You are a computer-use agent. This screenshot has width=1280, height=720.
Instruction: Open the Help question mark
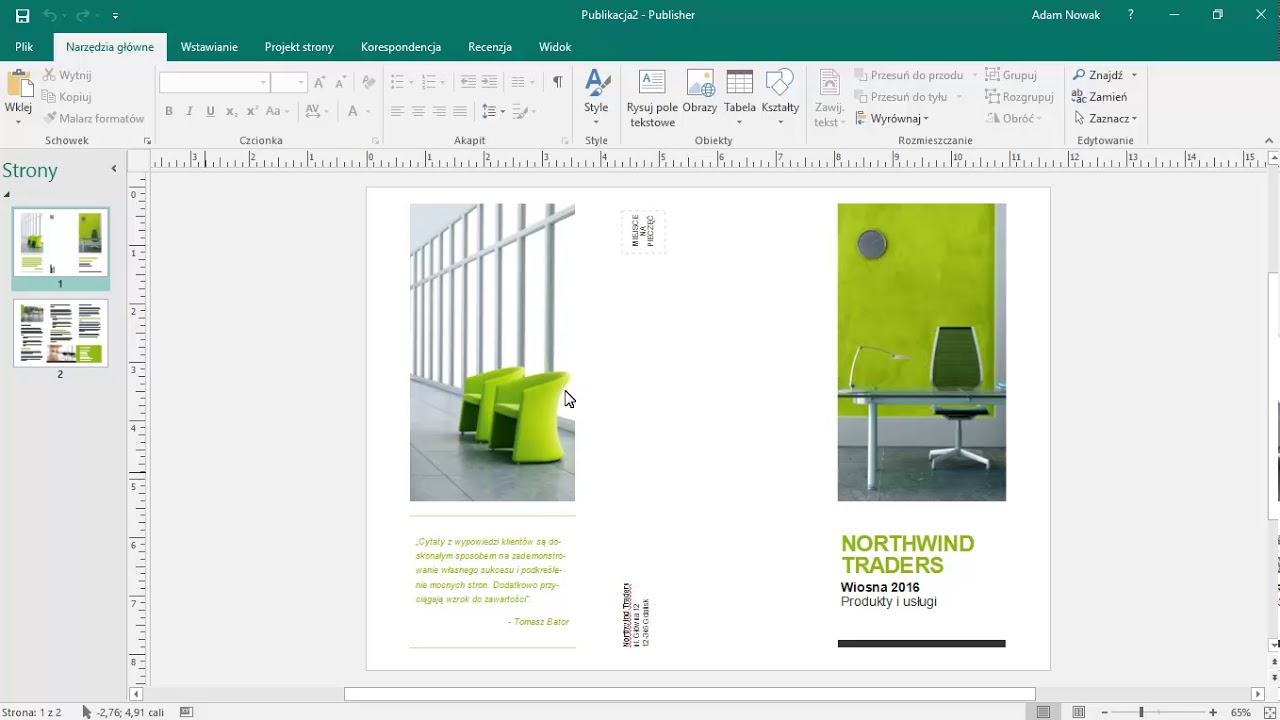click(x=1131, y=15)
